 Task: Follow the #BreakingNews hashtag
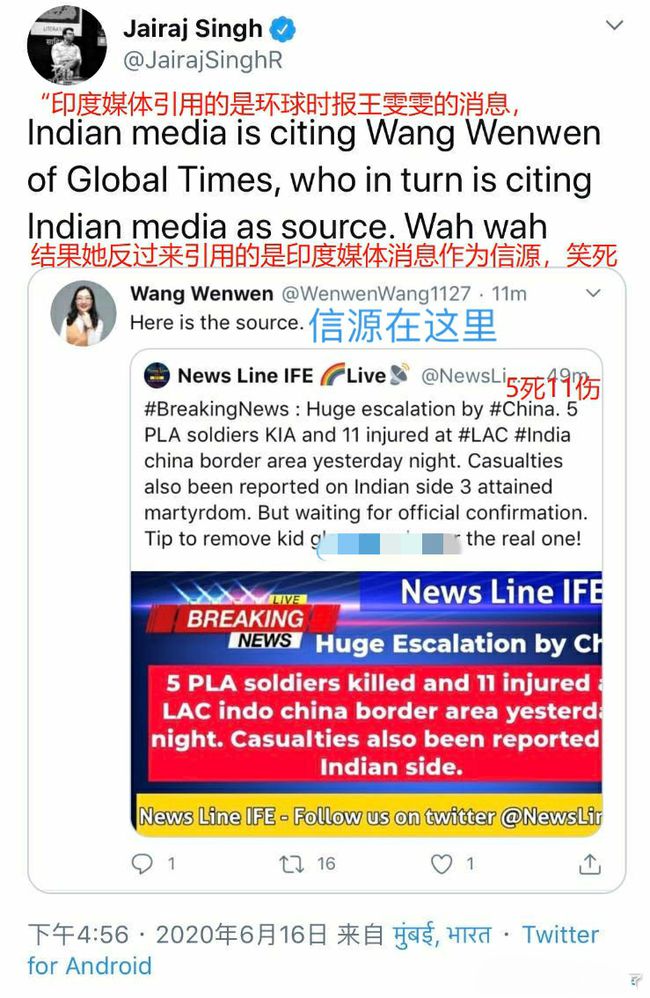216,409
